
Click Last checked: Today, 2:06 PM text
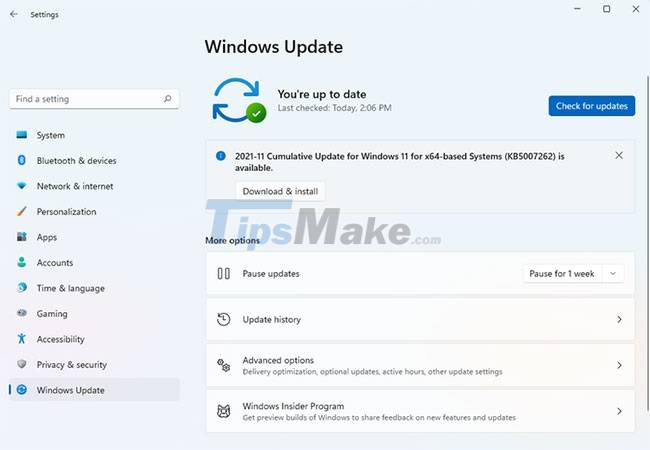334,108
